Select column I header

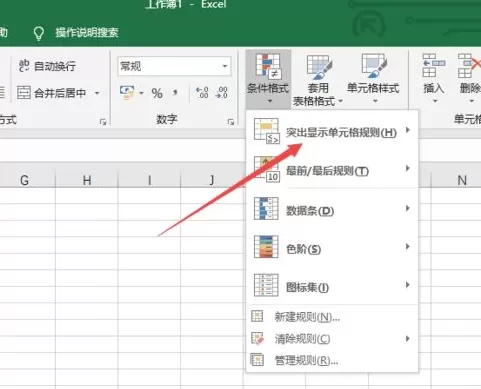(x=149, y=180)
